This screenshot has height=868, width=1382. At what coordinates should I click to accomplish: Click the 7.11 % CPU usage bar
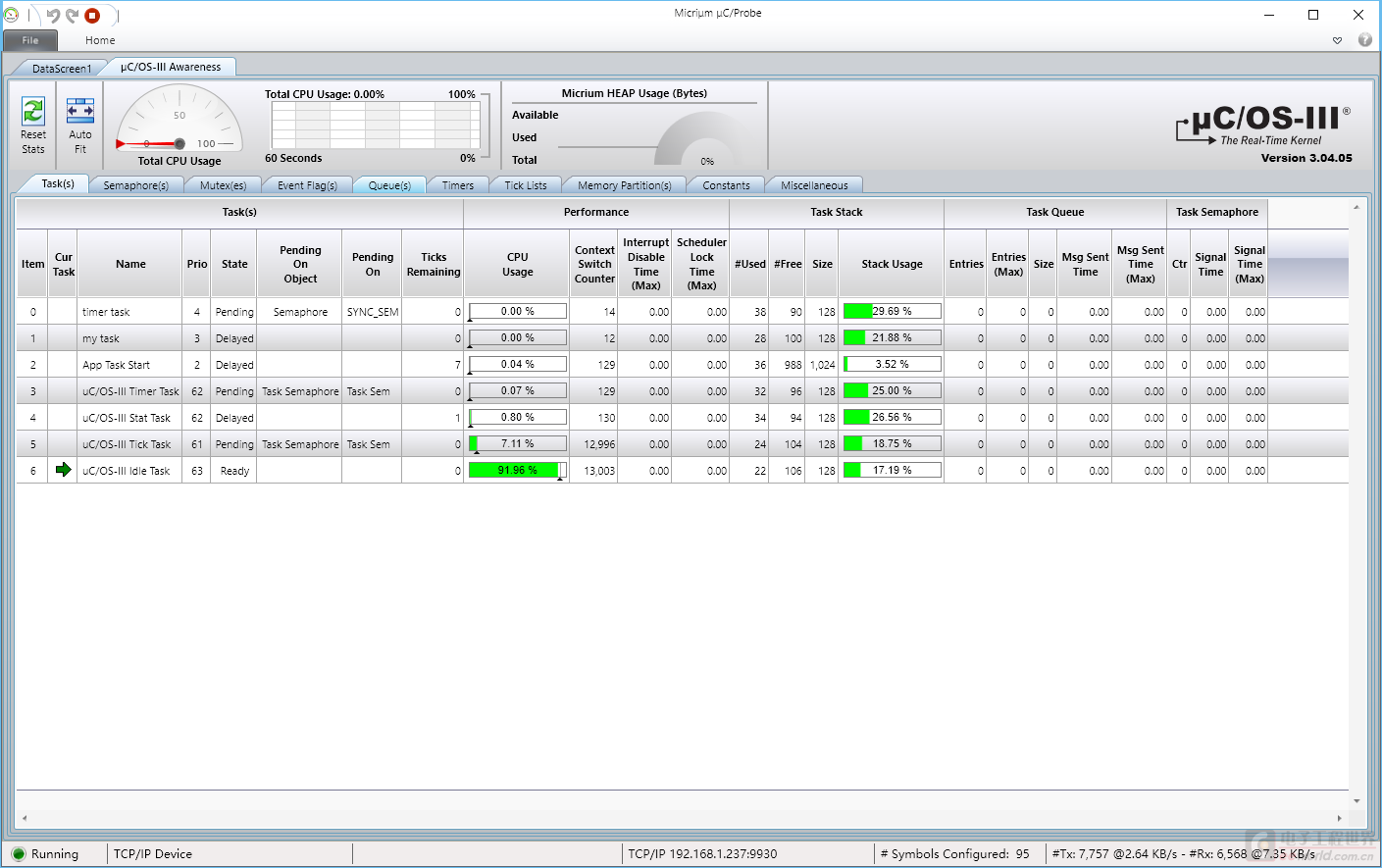point(518,443)
